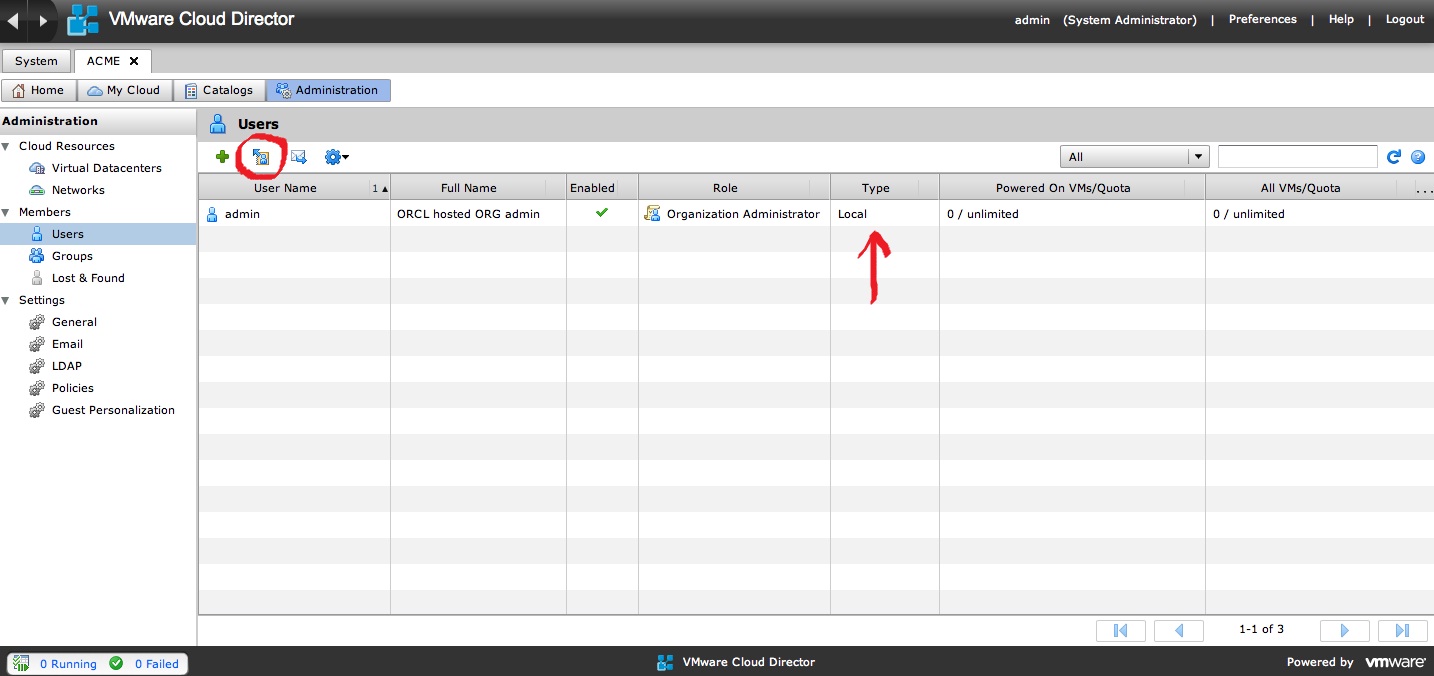Click the green Enabled checkmark for admin
The width and height of the screenshot is (1434, 676).
602,213
